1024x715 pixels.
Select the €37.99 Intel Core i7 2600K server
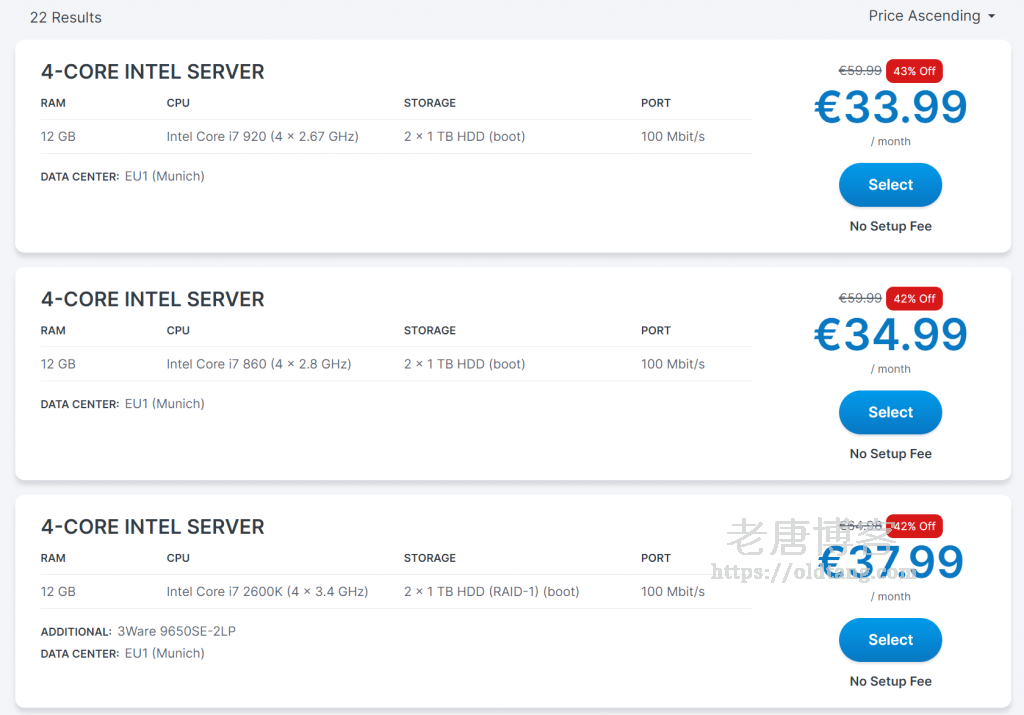[890, 640]
